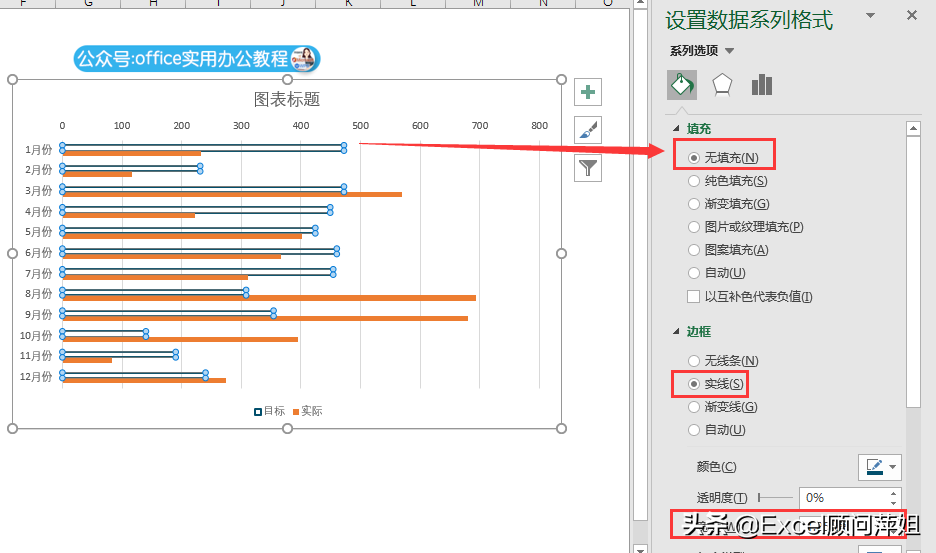The width and height of the screenshot is (936, 553).
Task: Click the 1月份 axis label
Action: [39, 149]
